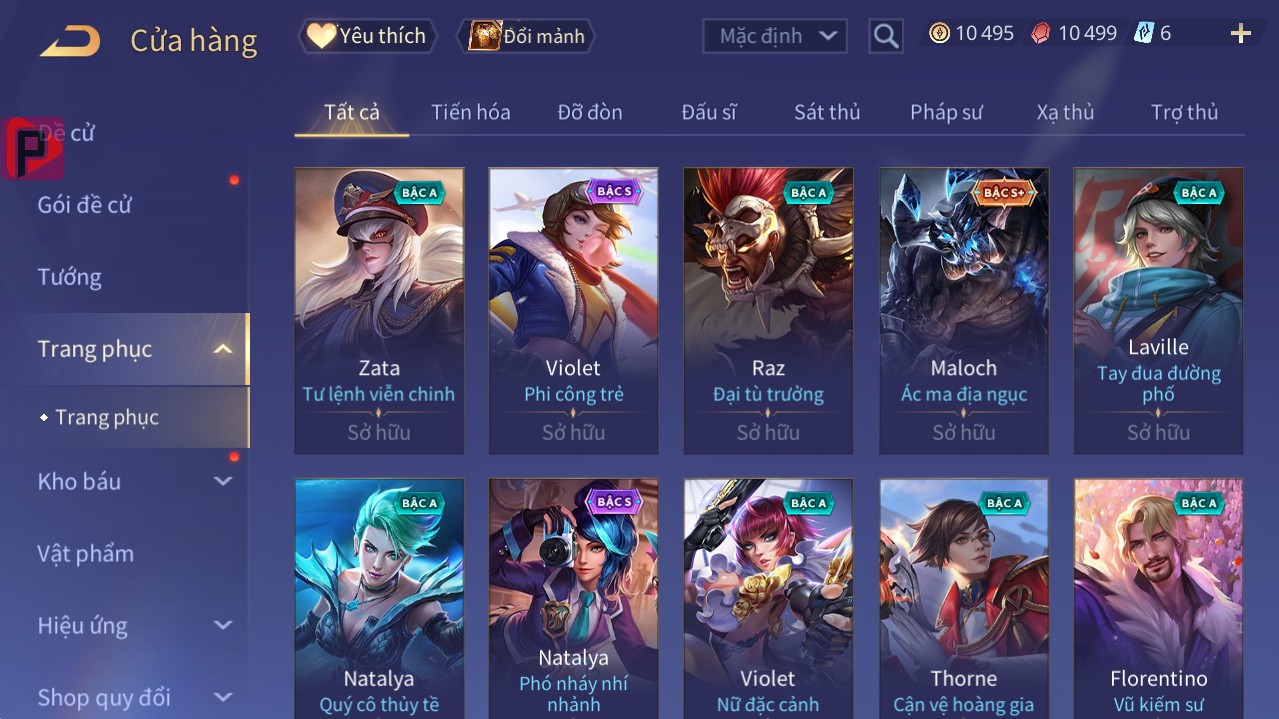Open Tướng in the sidebar
The image size is (1279, 719).
(x=70, y=277)
